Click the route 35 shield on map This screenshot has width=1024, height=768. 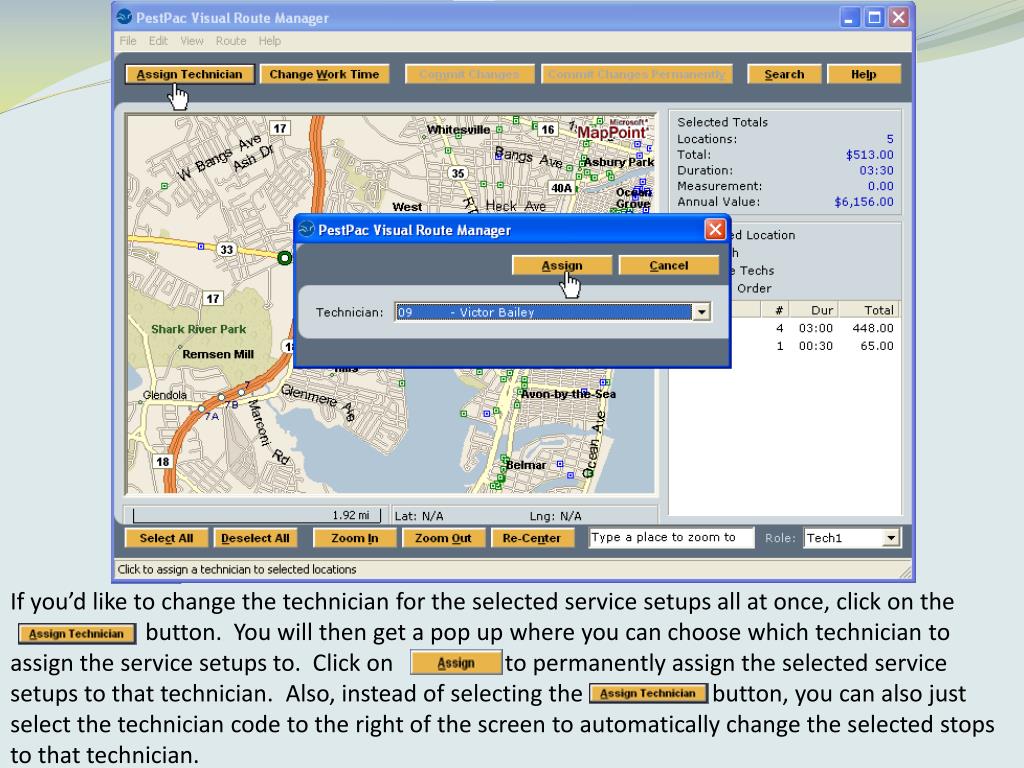[x=458, y=173]
